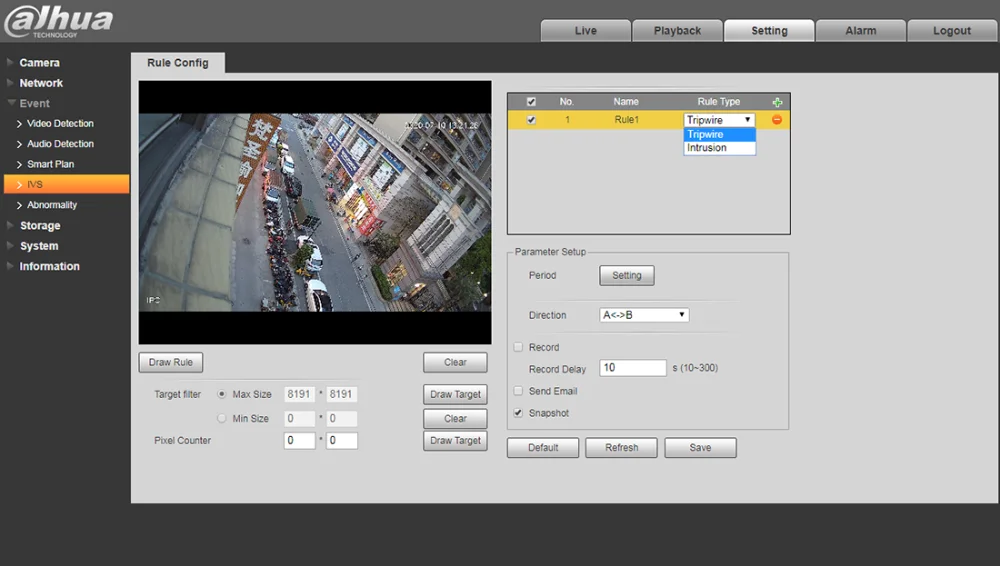This screenshot has height=566, width=1000.
Task: Click the Dahua logo
Action: coord(58,21)
